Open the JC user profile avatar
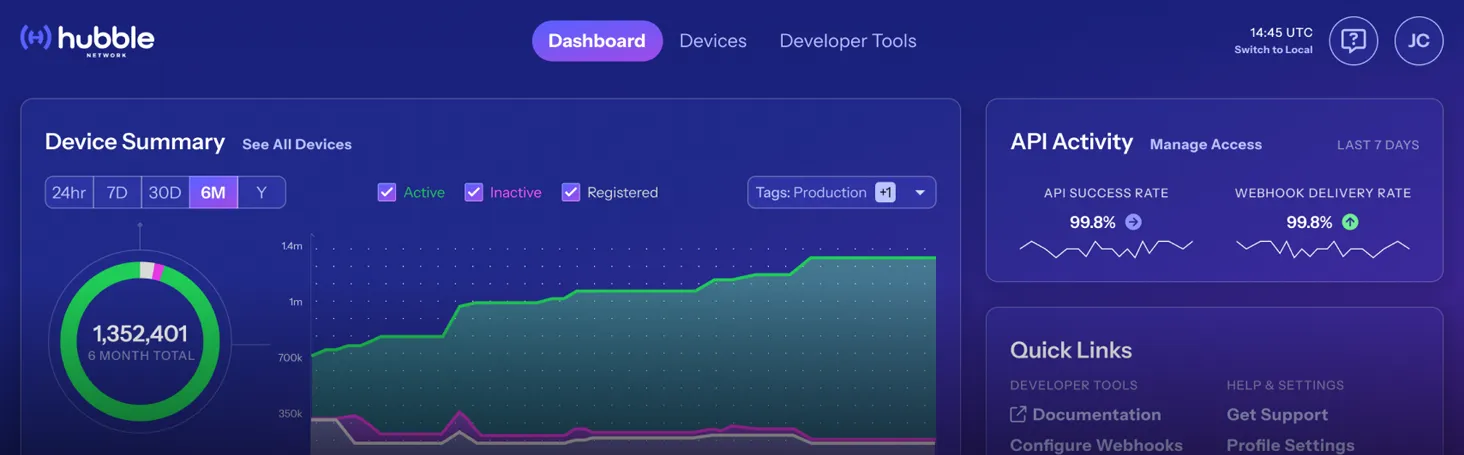 (x=1418, y=41)
